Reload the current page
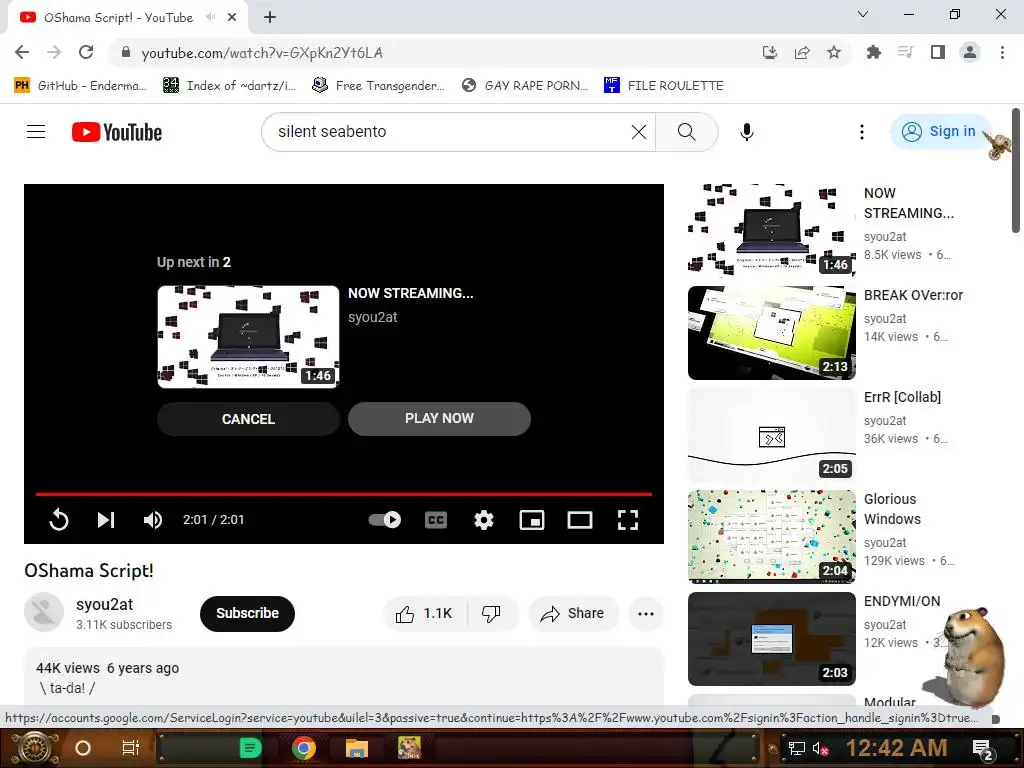1024x768 pixels. pos(86,52)
